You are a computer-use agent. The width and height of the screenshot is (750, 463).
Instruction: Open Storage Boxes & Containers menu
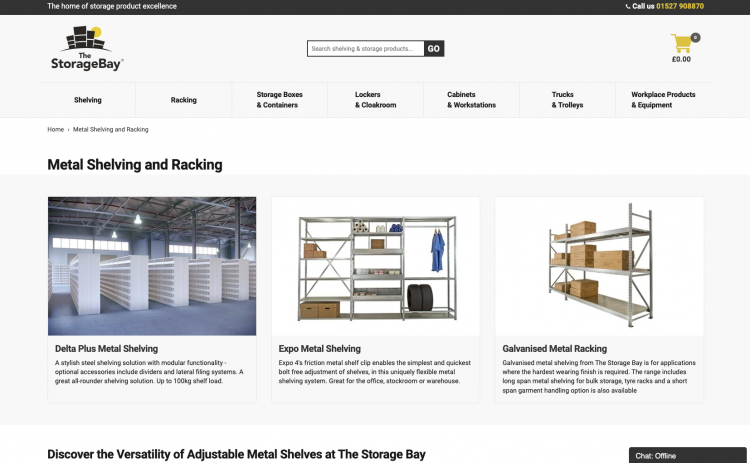(279, 100)
